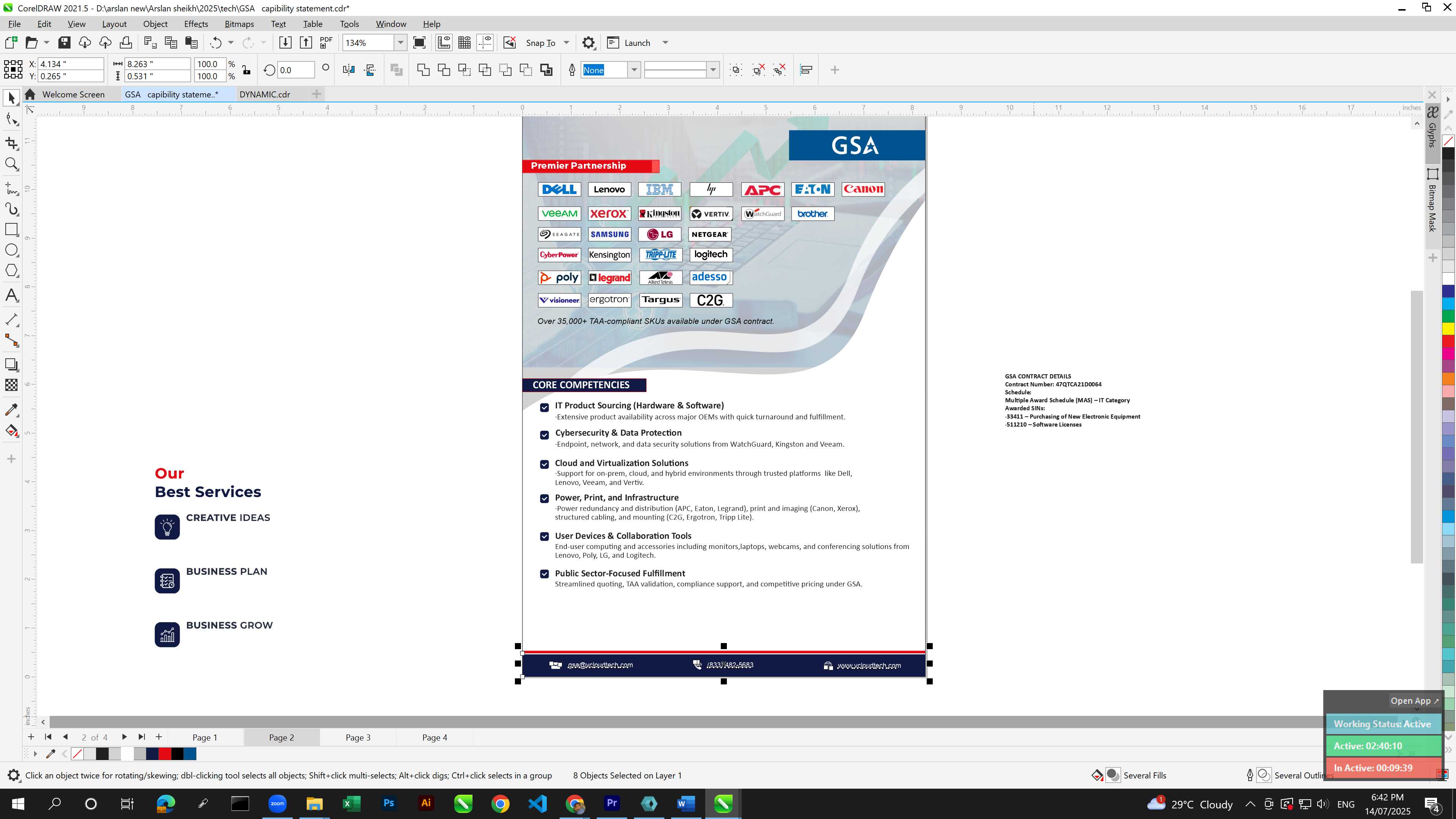
Task: Open Options gear in toolbar
Action: (x=588, y=42)
